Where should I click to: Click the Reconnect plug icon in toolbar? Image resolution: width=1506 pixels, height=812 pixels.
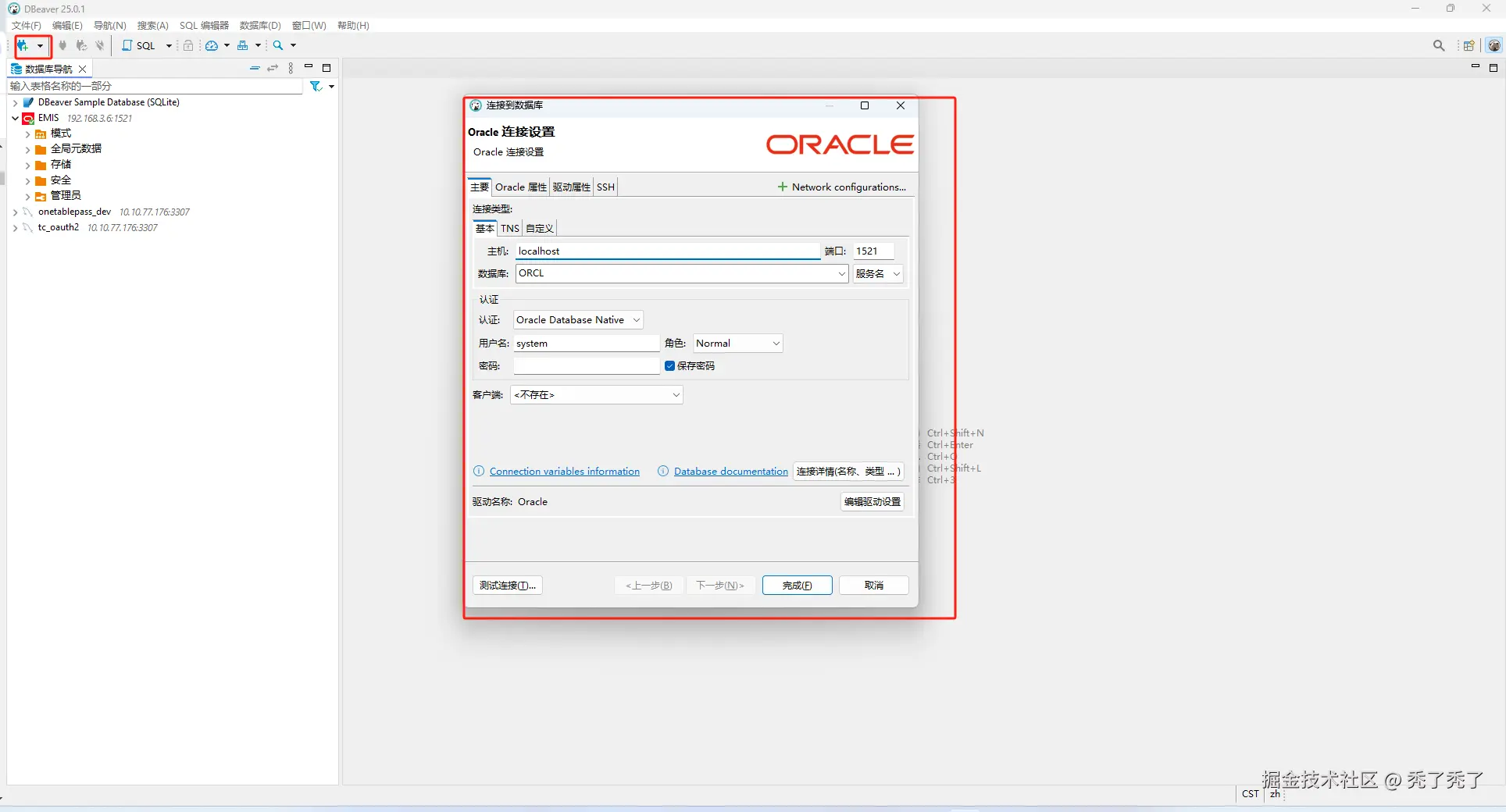(81, 46)
